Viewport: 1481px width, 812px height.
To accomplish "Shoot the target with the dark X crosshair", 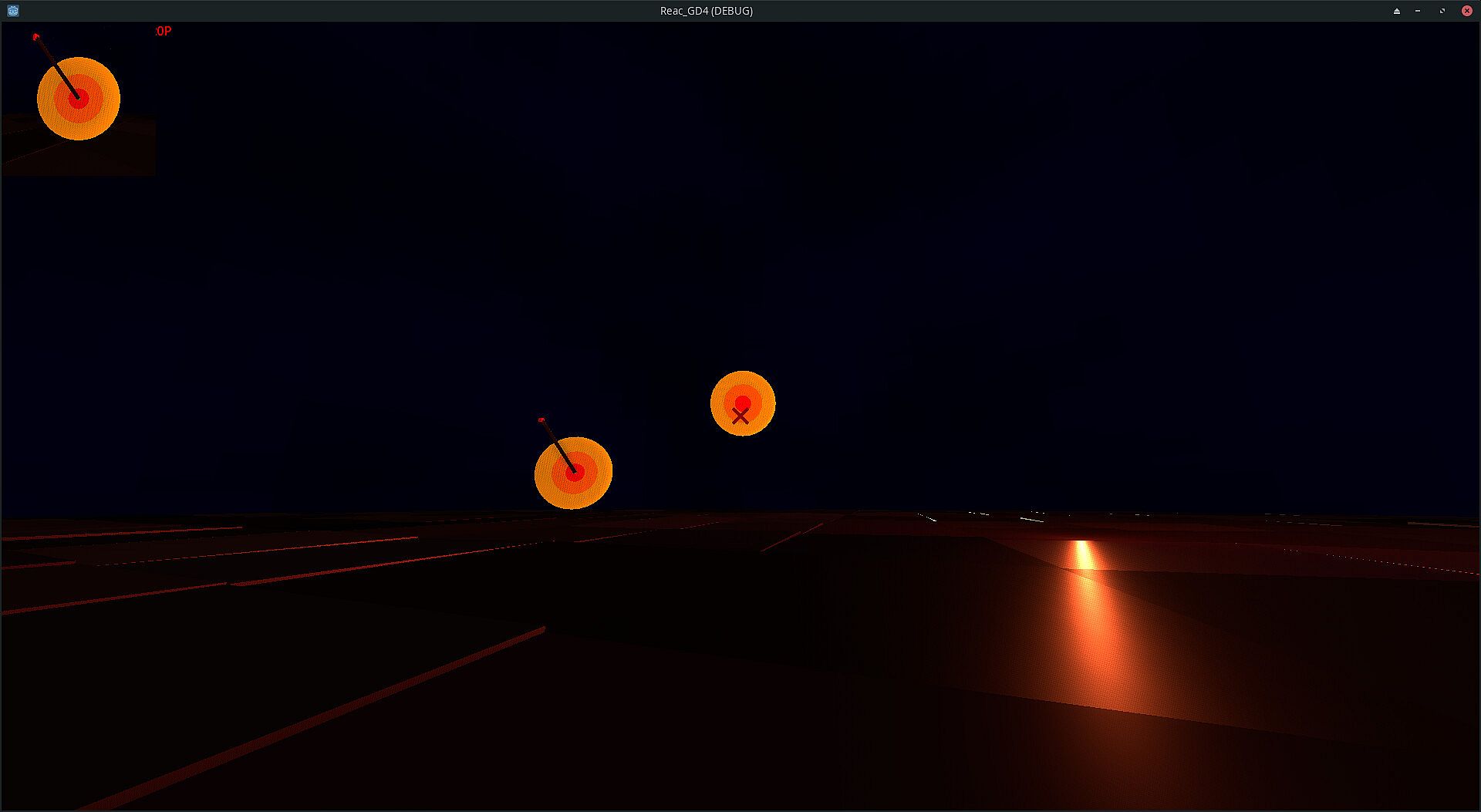I will 742,403.
